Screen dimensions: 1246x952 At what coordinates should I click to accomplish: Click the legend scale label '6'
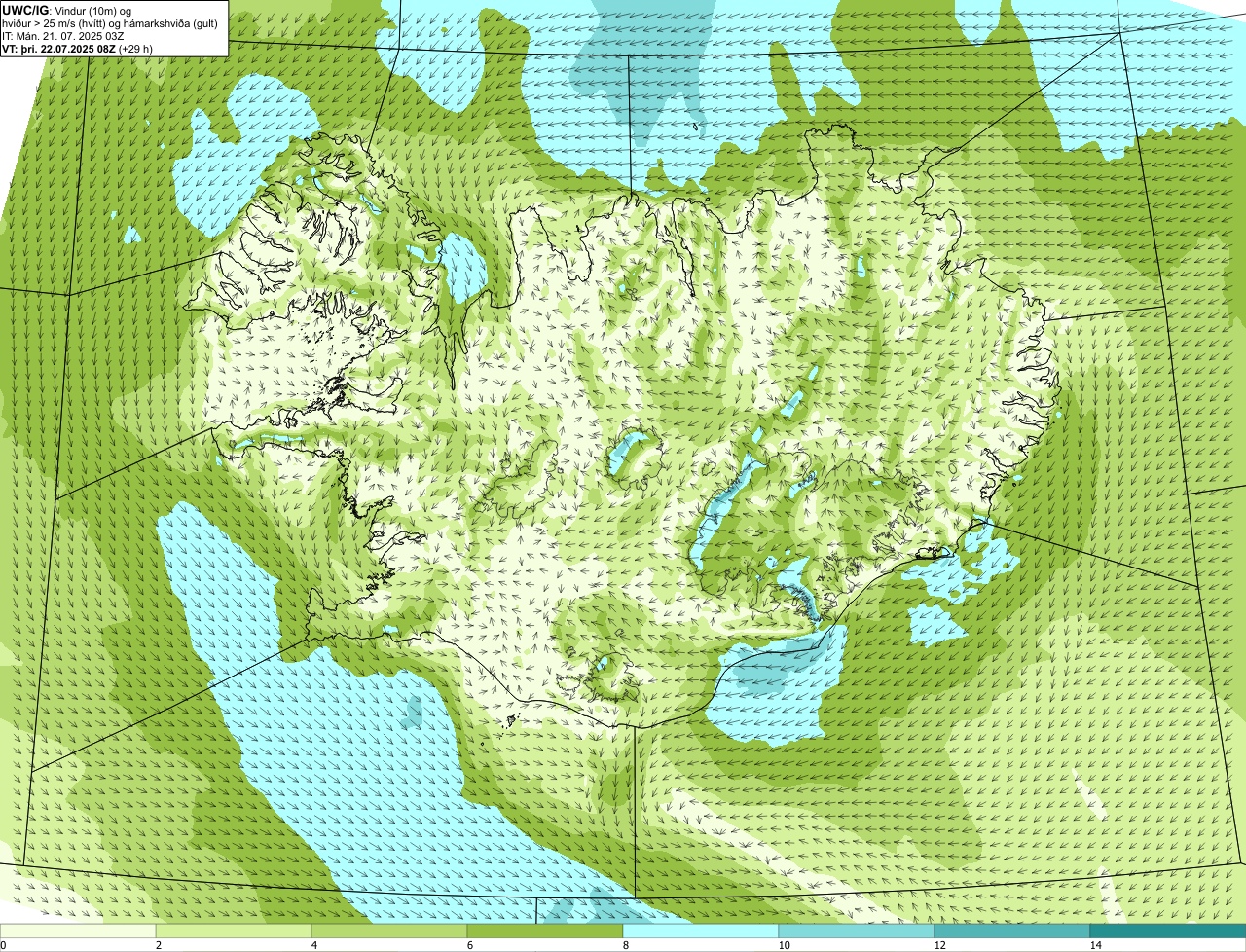pos(469,945)
